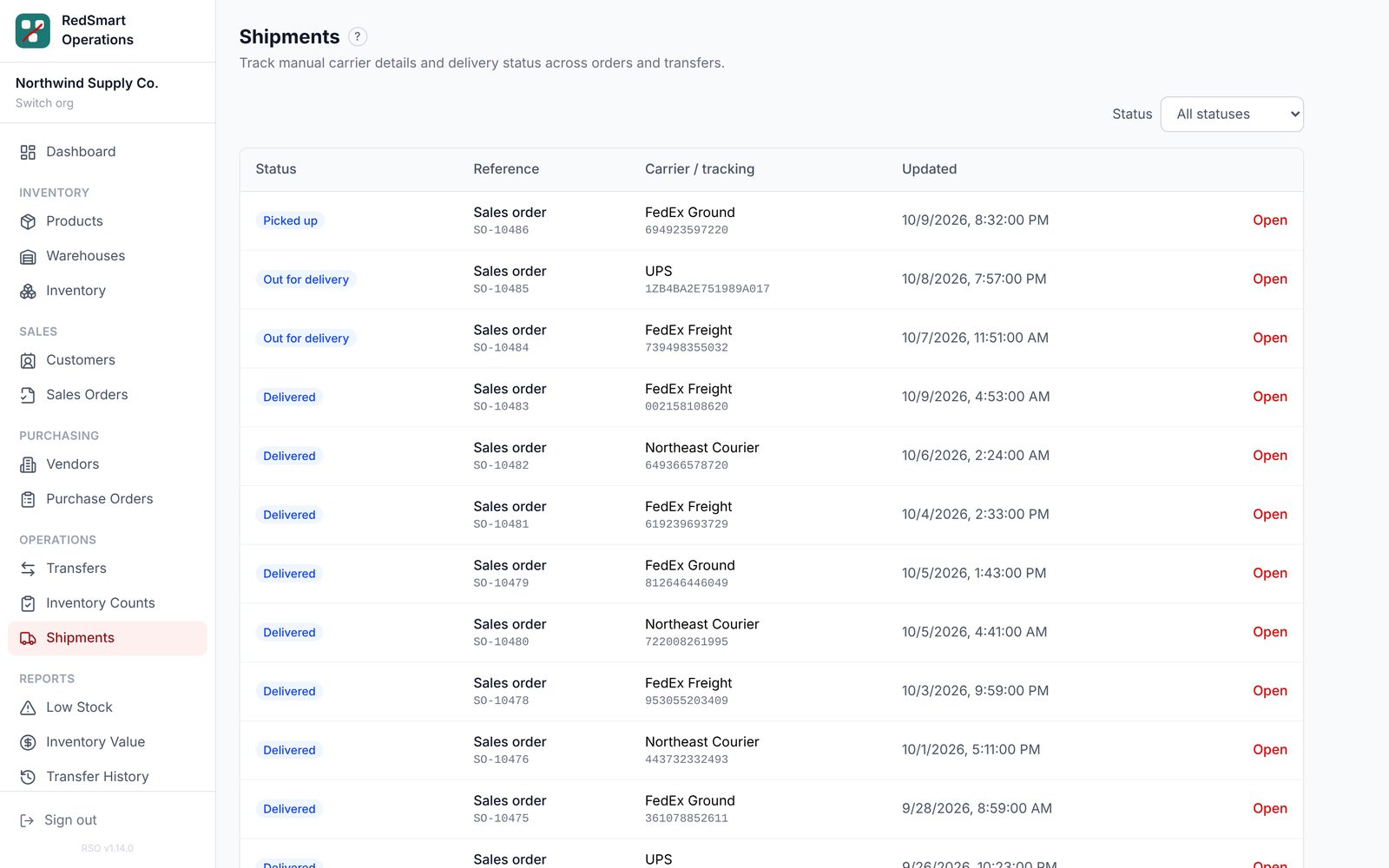Click Northwind Supply Co. organization name
Image resolution: width=1389 pixels, height=868 pixels.
[x=87, y=83]
